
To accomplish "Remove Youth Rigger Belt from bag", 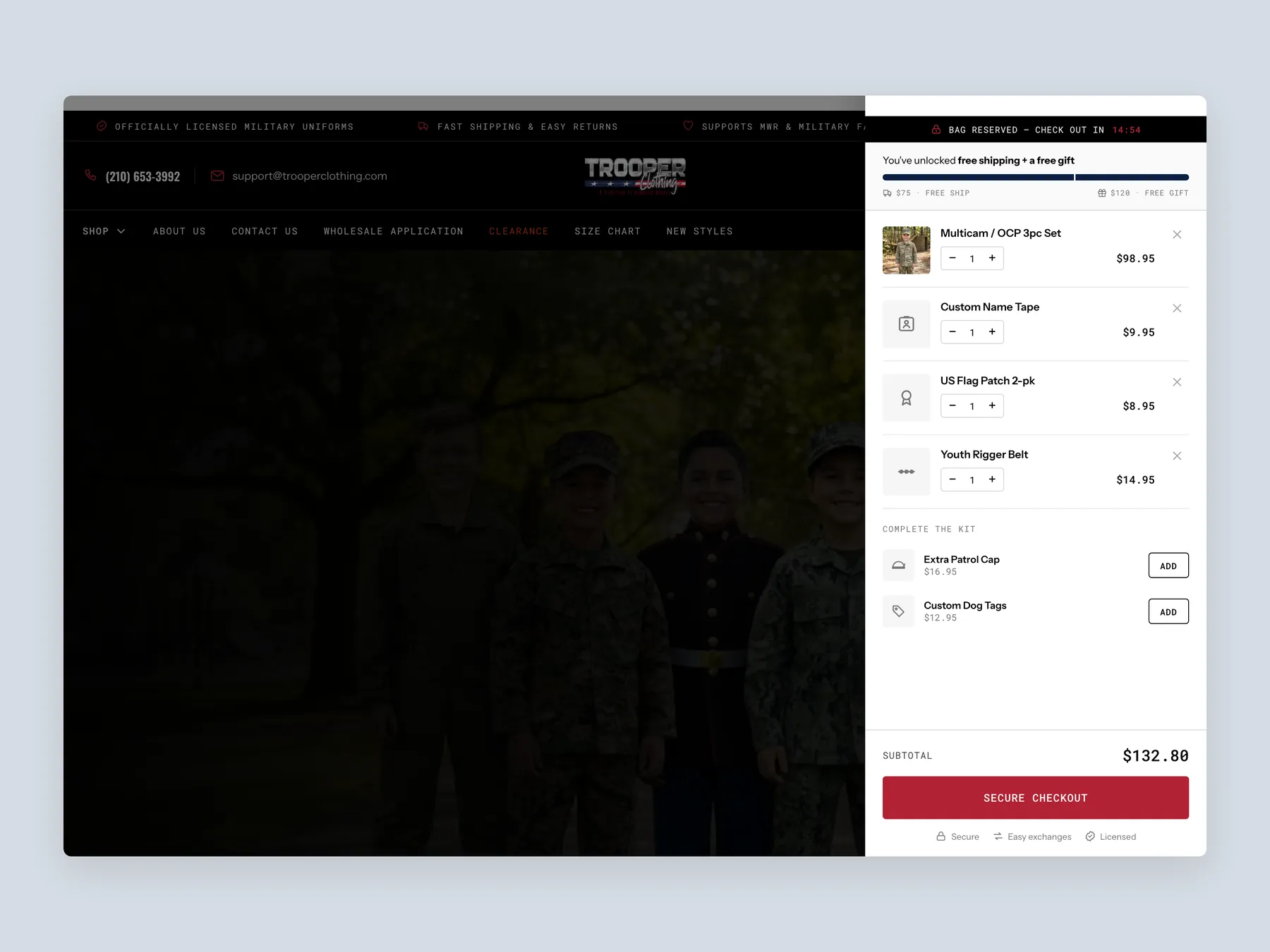I will [x=1177, y=456].
